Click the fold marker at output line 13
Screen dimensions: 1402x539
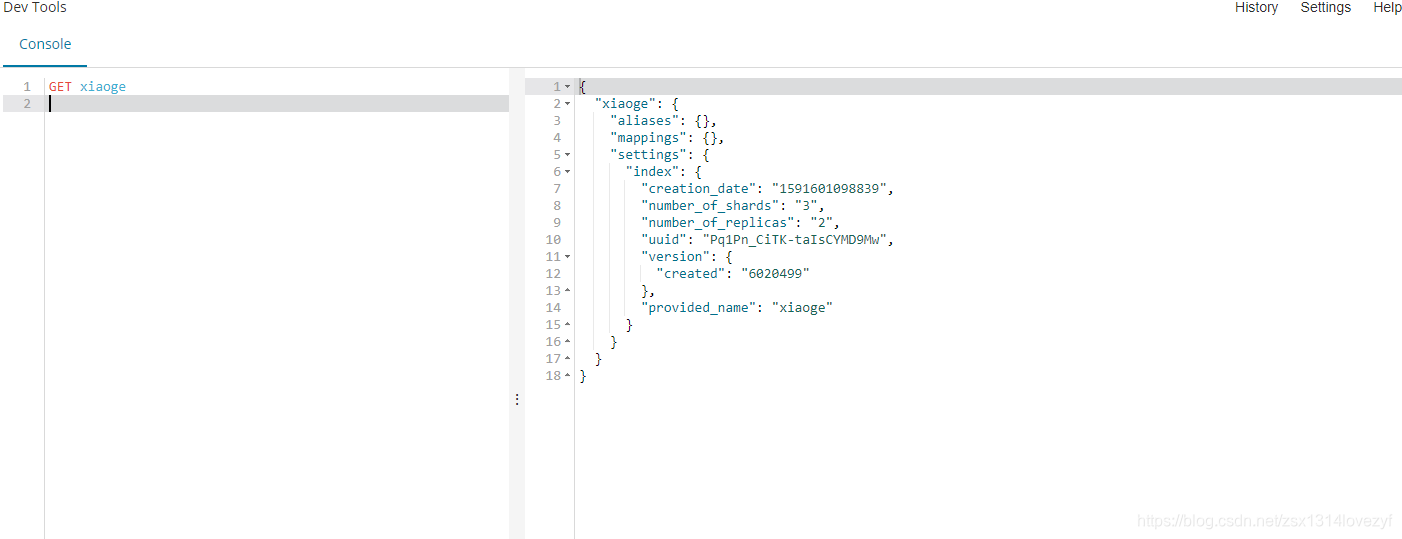click(568, 291)
